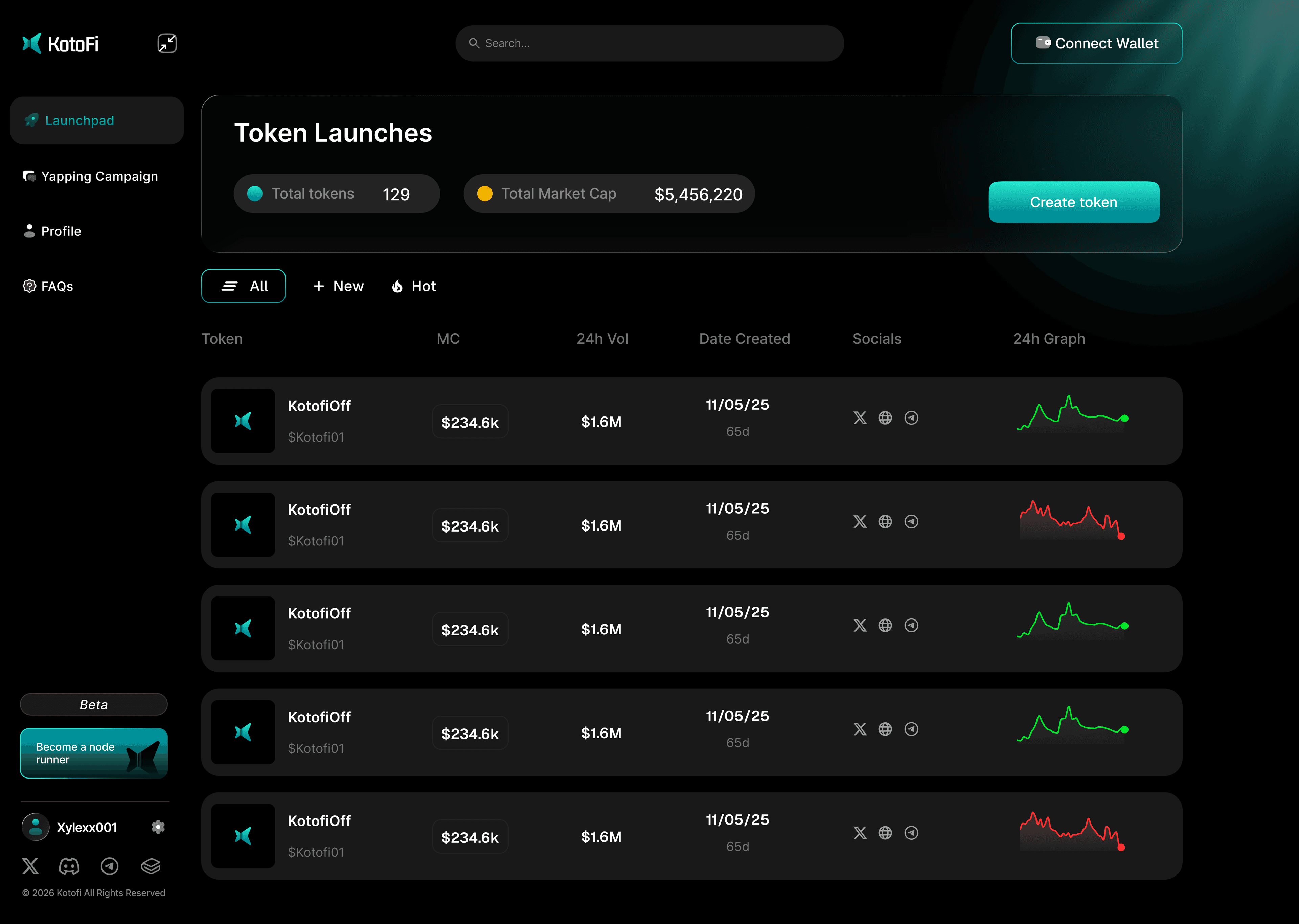The image size is (1299, 924).
Task: Switch to the New tokens filter
Action: pos(338,286)
